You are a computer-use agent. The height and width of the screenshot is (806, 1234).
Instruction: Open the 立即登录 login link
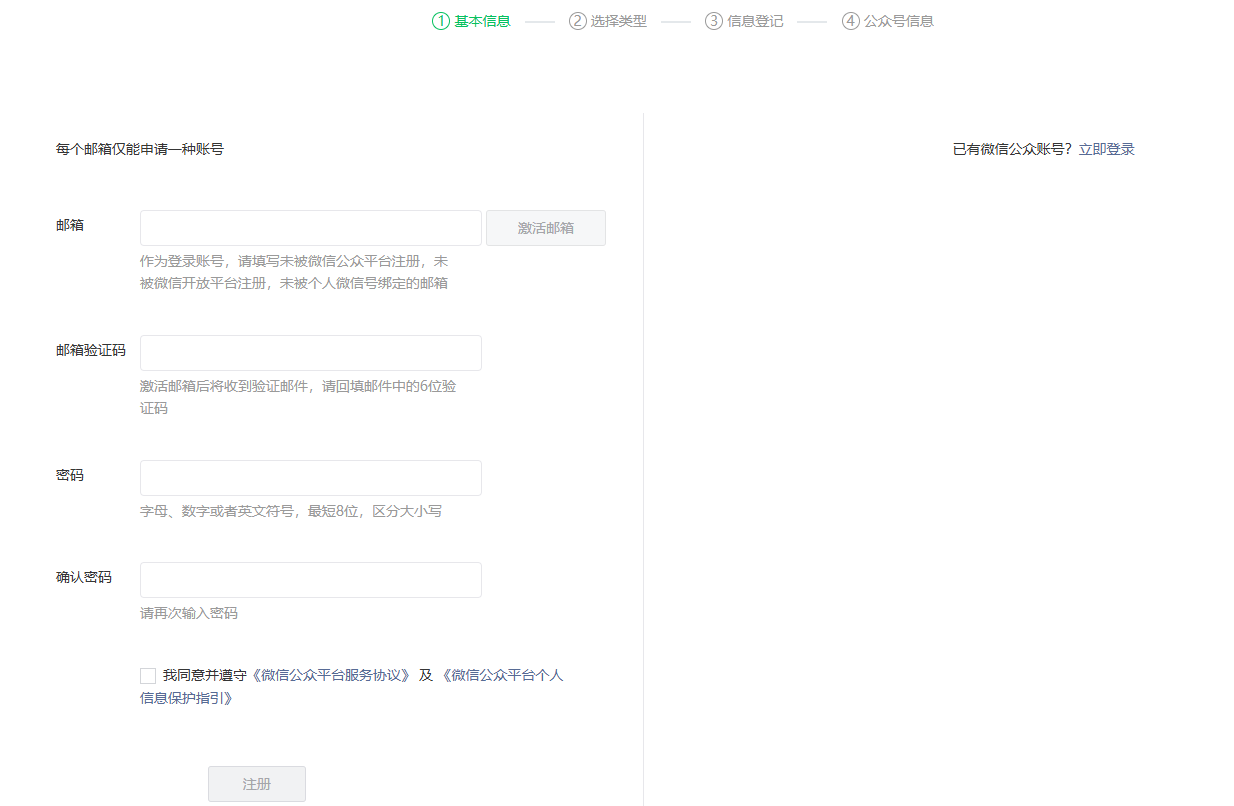click(x=1107, y=148)
